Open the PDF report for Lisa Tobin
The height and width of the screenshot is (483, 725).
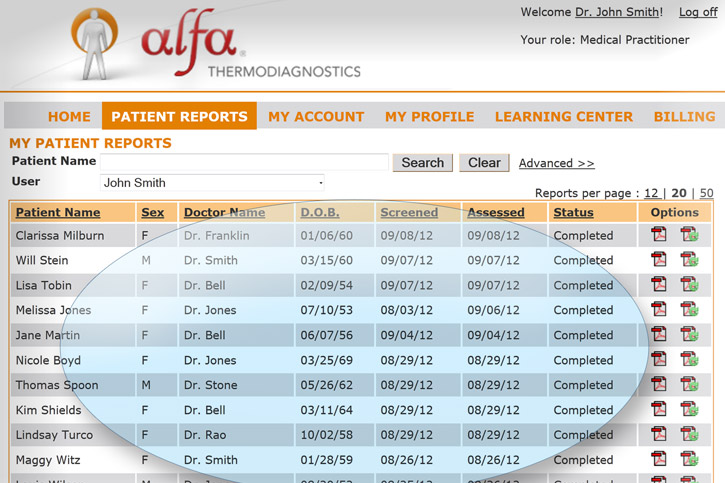(659, 285)
